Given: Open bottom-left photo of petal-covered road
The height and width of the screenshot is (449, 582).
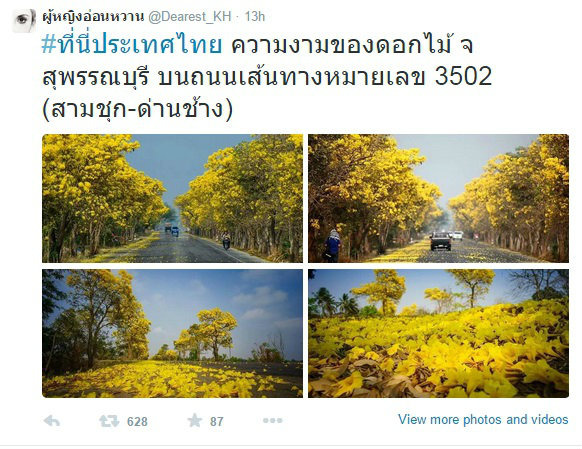Looking at the screenshot, I should coord(172,333).
